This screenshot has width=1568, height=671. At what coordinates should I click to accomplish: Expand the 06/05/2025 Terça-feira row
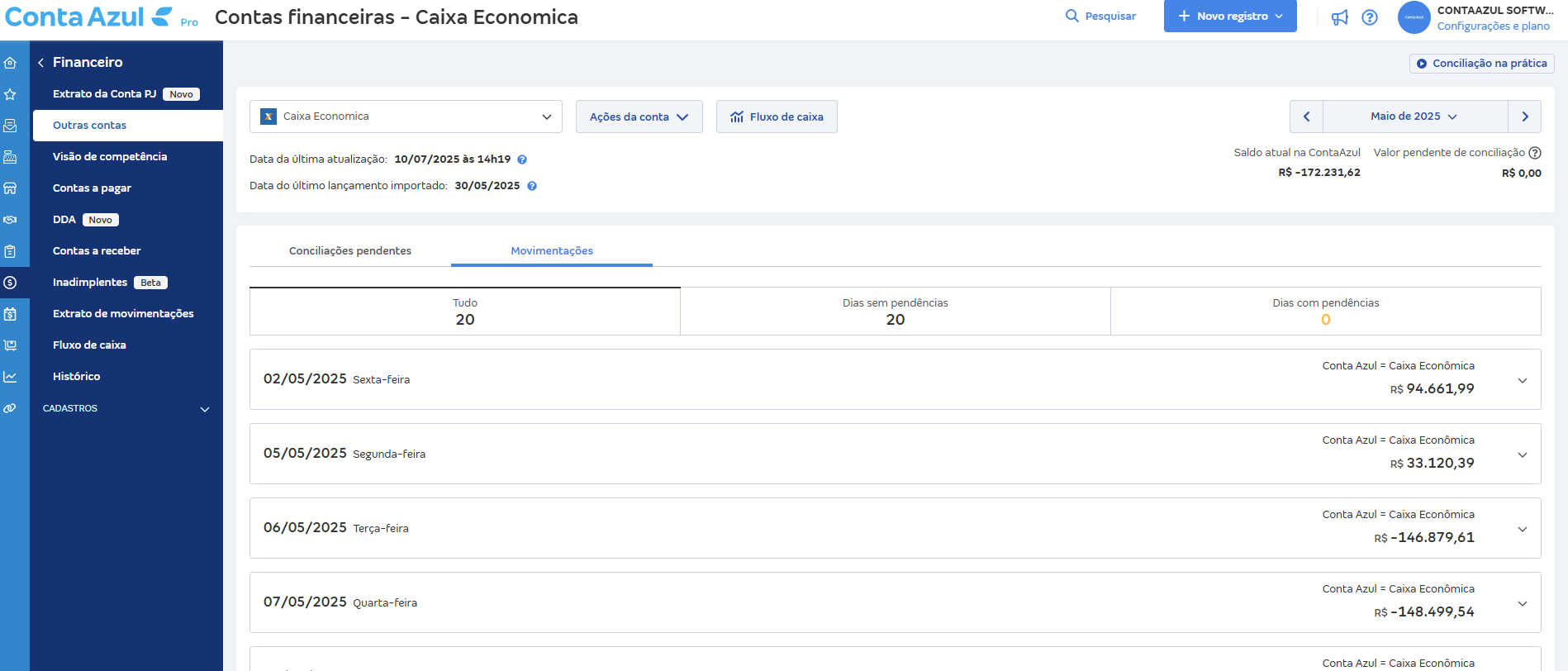pyautogui.click(x=896, y=528)
